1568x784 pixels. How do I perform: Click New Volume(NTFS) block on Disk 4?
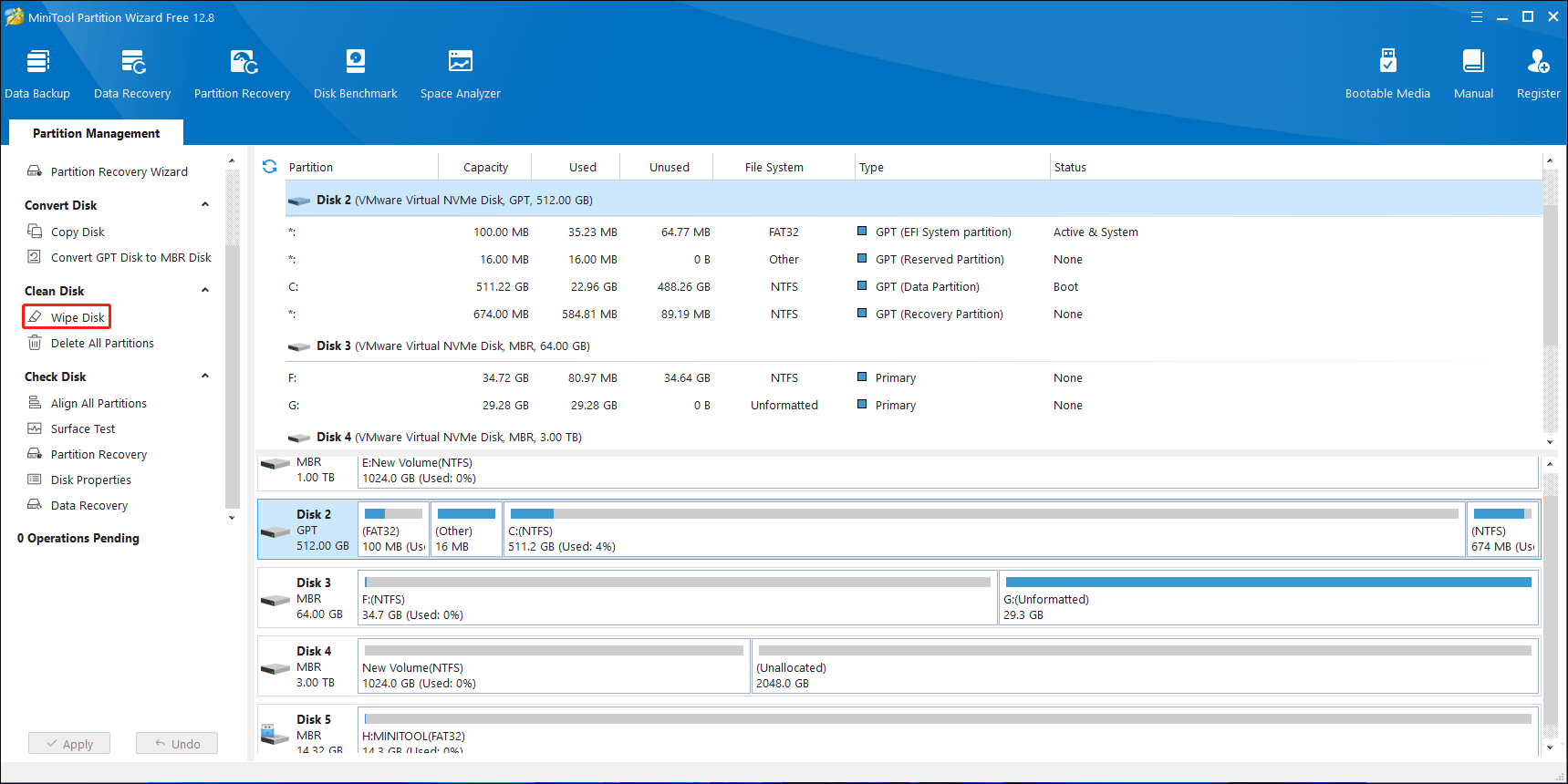pyautogui.click(x=554, y=666)
